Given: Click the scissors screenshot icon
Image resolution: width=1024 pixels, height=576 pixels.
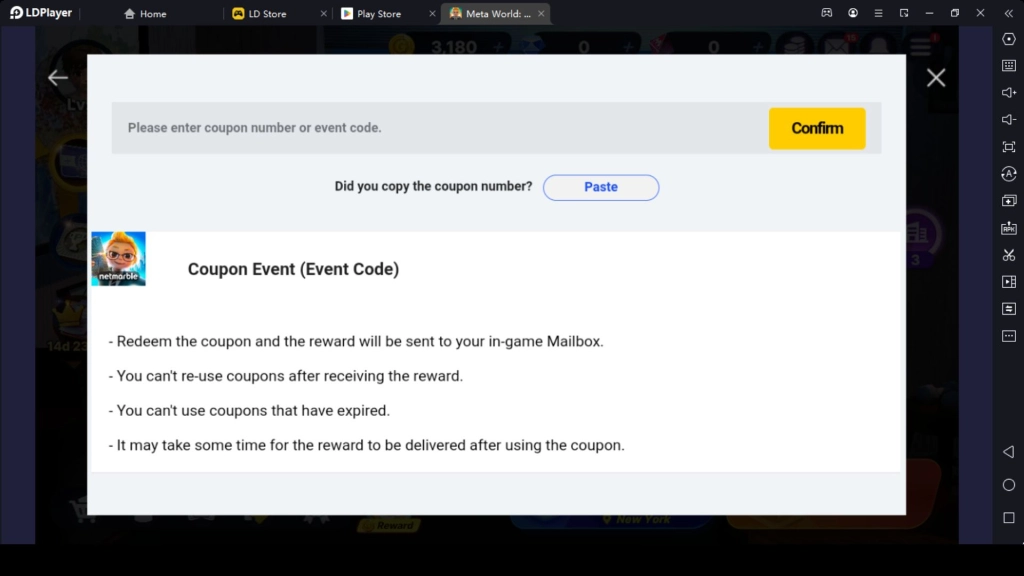Looking at the screenshot, I should pos(1009,255).
